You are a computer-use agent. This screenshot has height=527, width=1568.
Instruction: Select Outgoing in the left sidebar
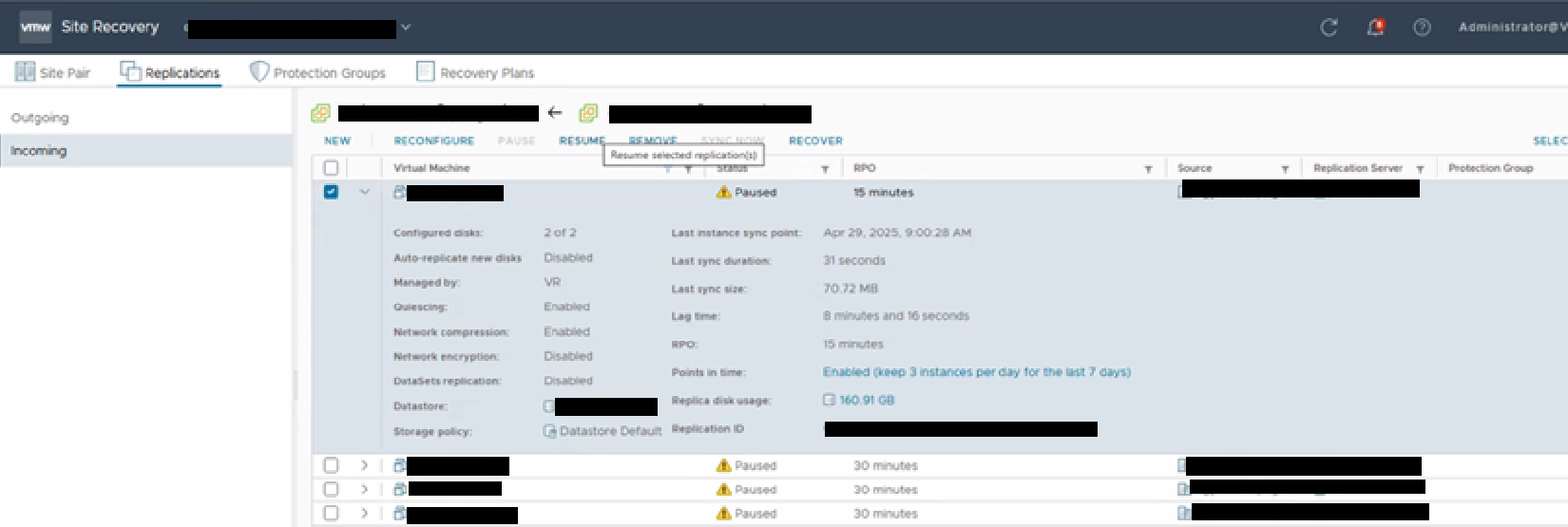pyautogui.click(x=40, y=118)
